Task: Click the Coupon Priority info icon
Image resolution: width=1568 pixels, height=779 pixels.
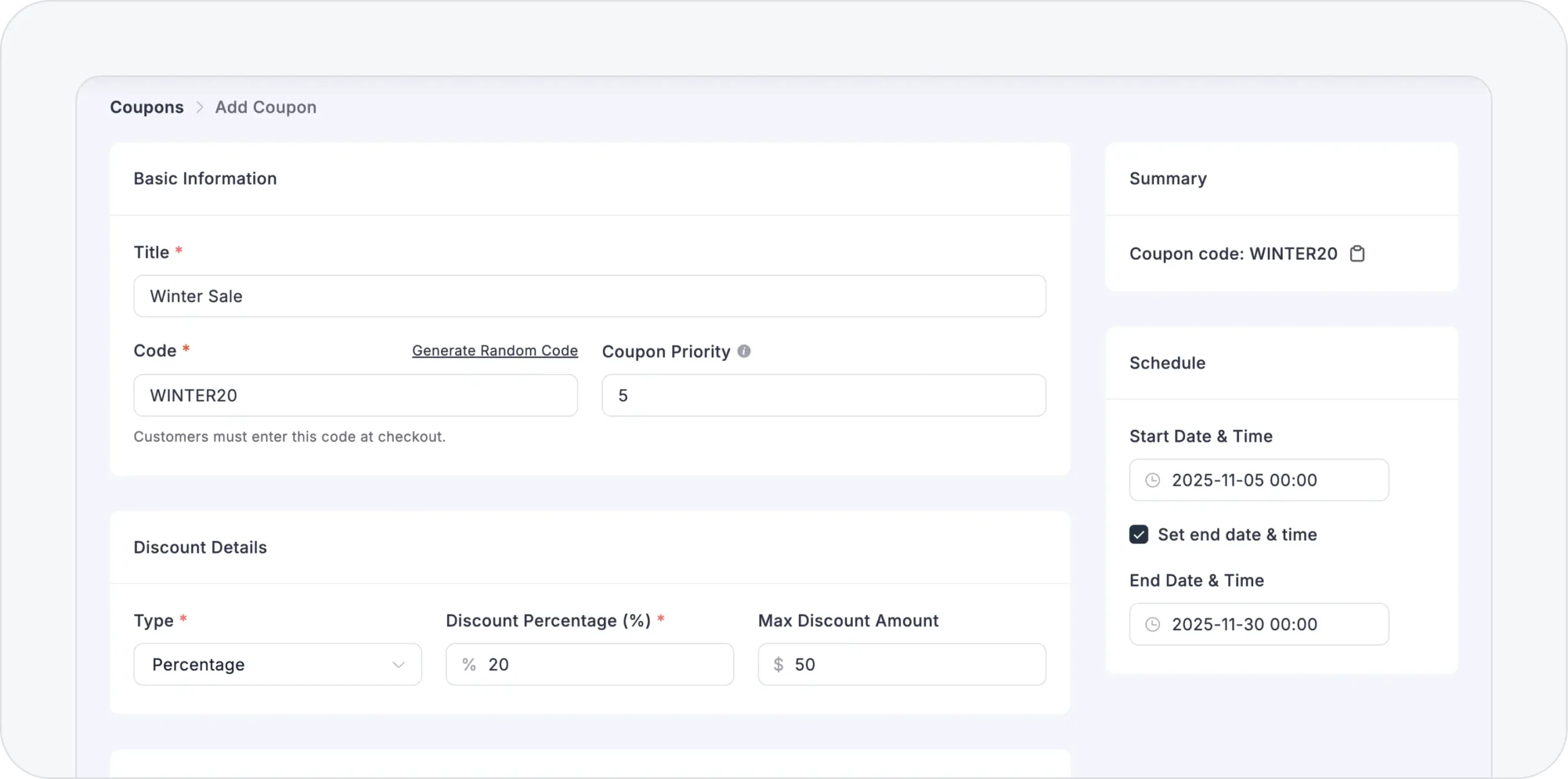Action: click(744, 352)
